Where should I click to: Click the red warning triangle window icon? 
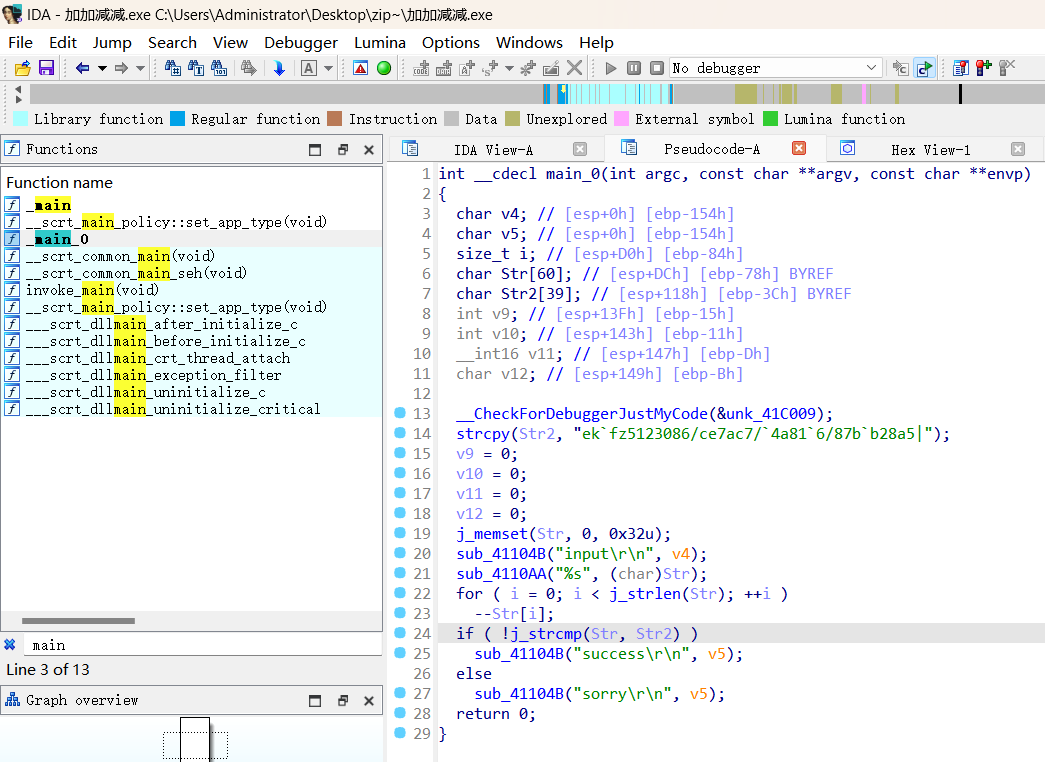361,68
